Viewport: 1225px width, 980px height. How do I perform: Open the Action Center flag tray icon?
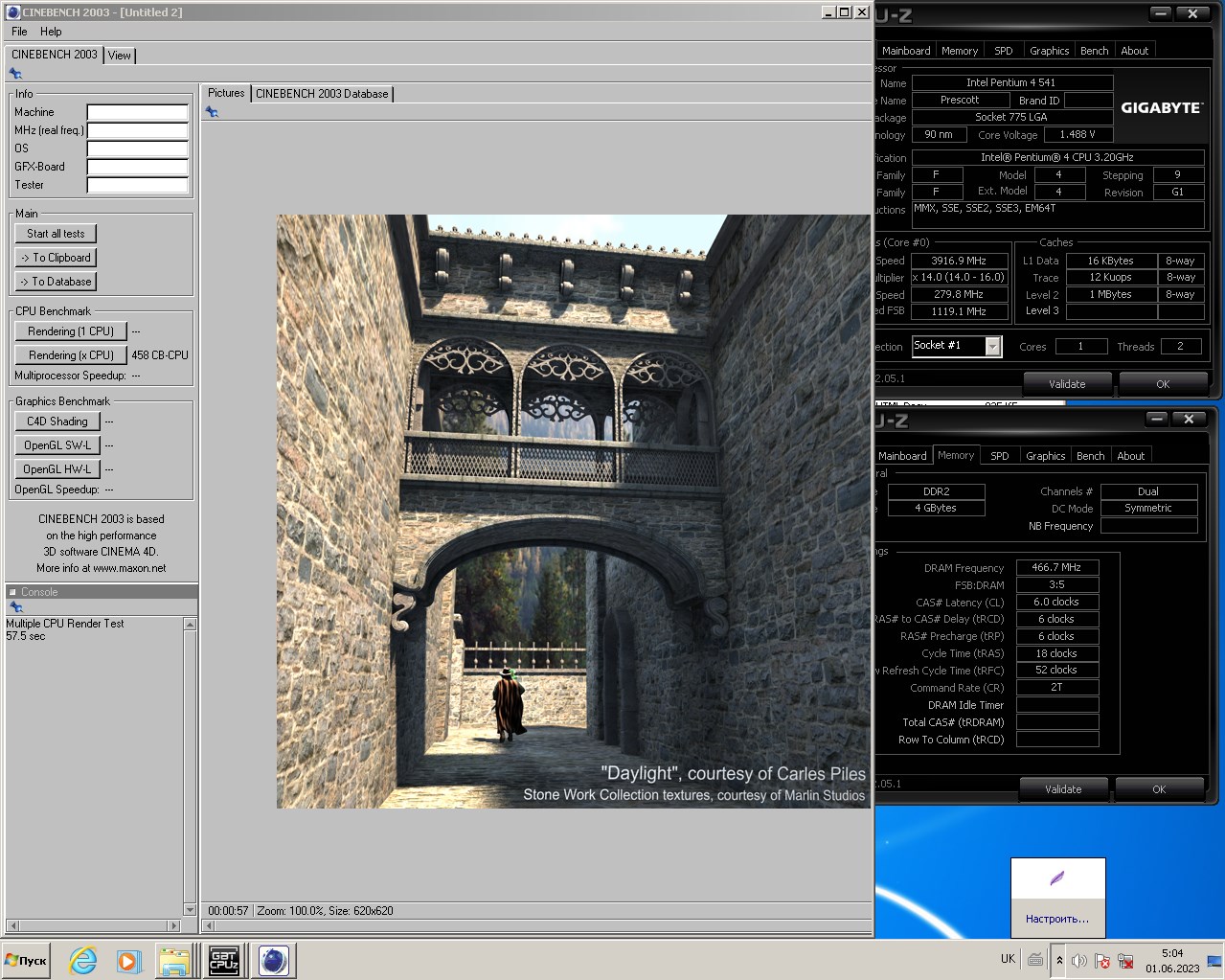[x=1102, y=961]
